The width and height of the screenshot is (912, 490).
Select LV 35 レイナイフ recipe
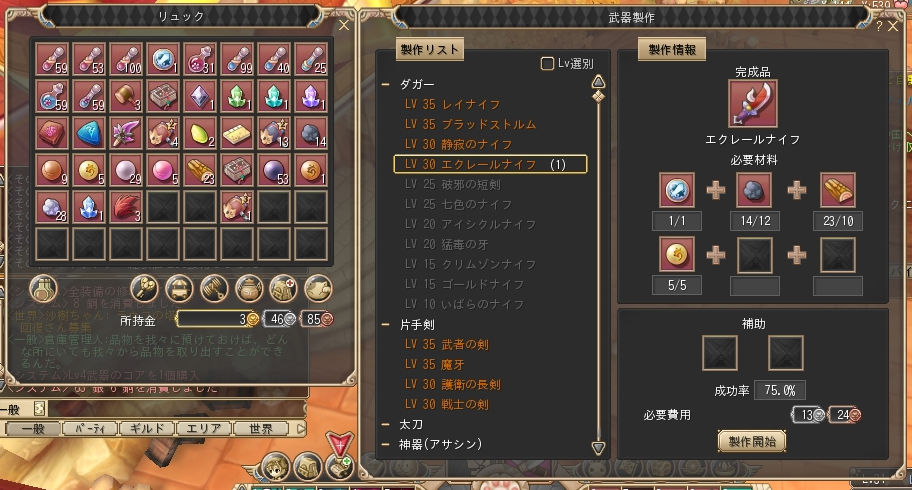453,105
